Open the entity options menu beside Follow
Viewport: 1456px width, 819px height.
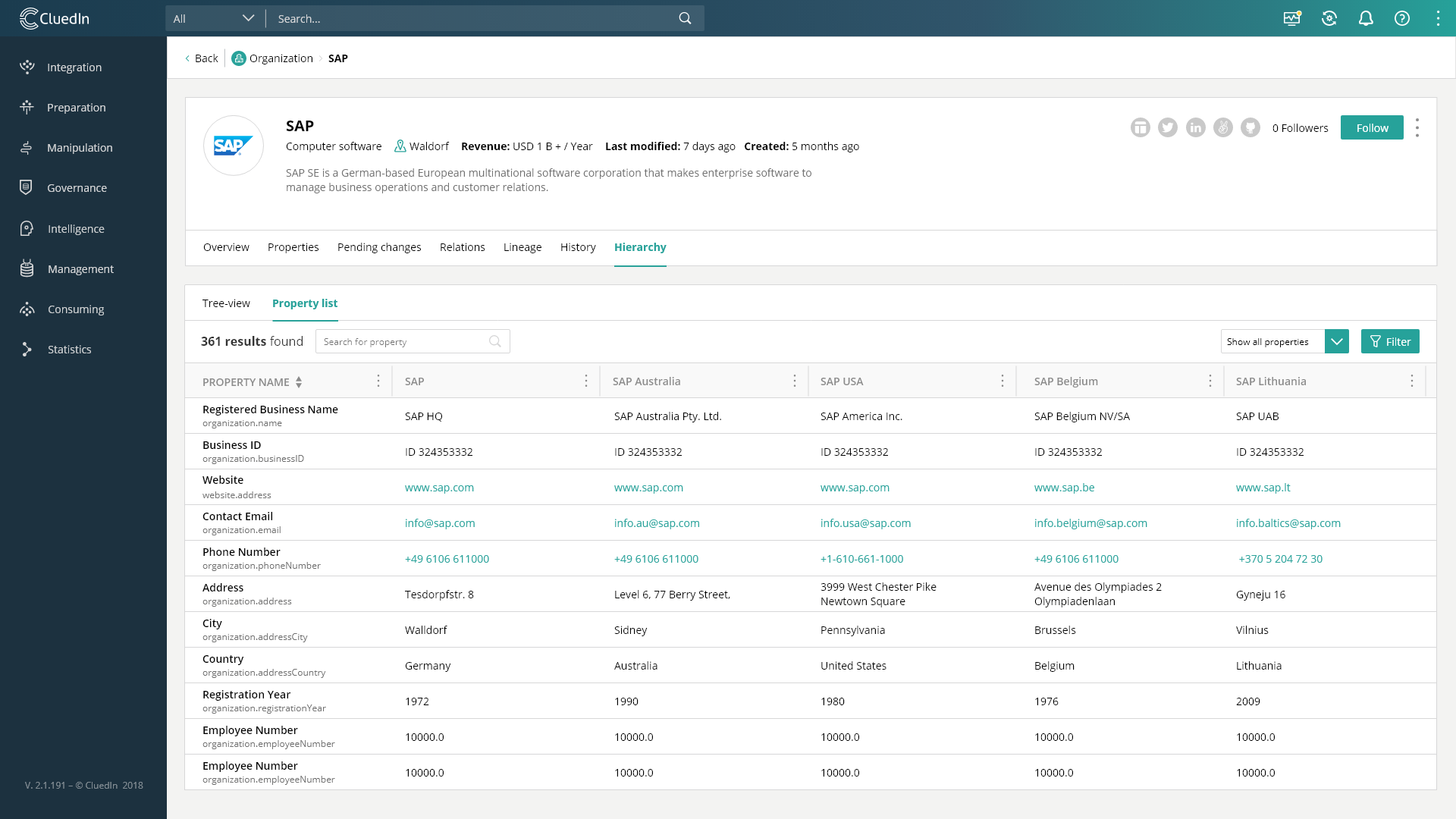(x=1417, y=127)
